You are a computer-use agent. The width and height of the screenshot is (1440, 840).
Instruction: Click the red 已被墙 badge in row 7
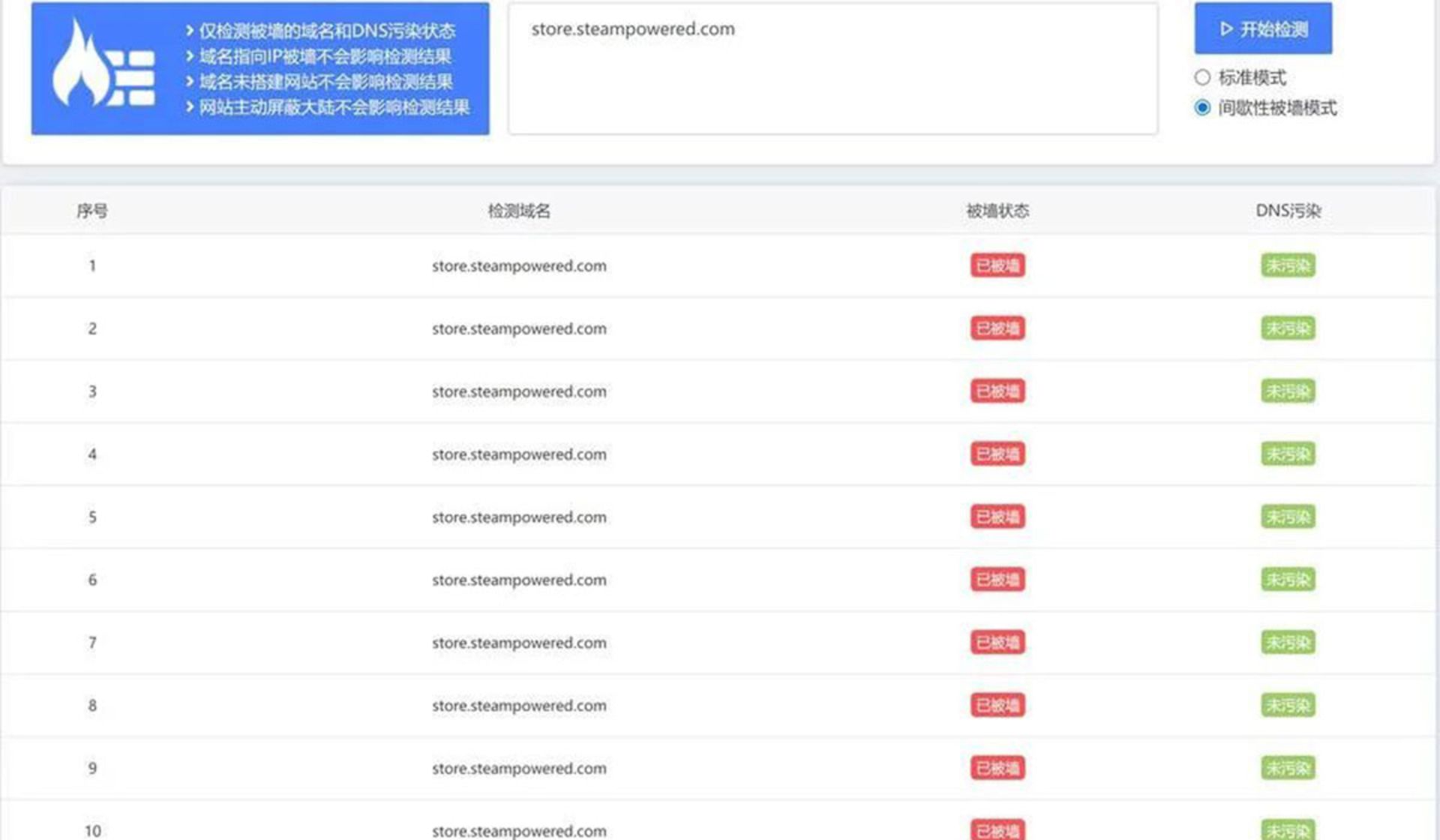click(997, 643)
